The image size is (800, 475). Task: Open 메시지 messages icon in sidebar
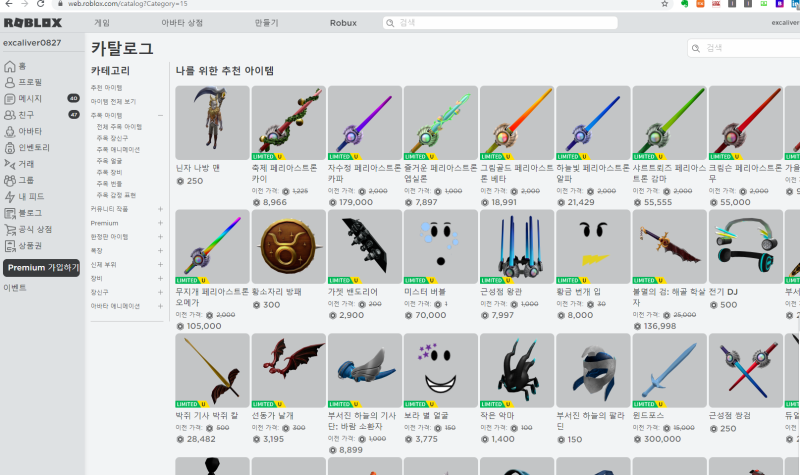coord(10,98)
